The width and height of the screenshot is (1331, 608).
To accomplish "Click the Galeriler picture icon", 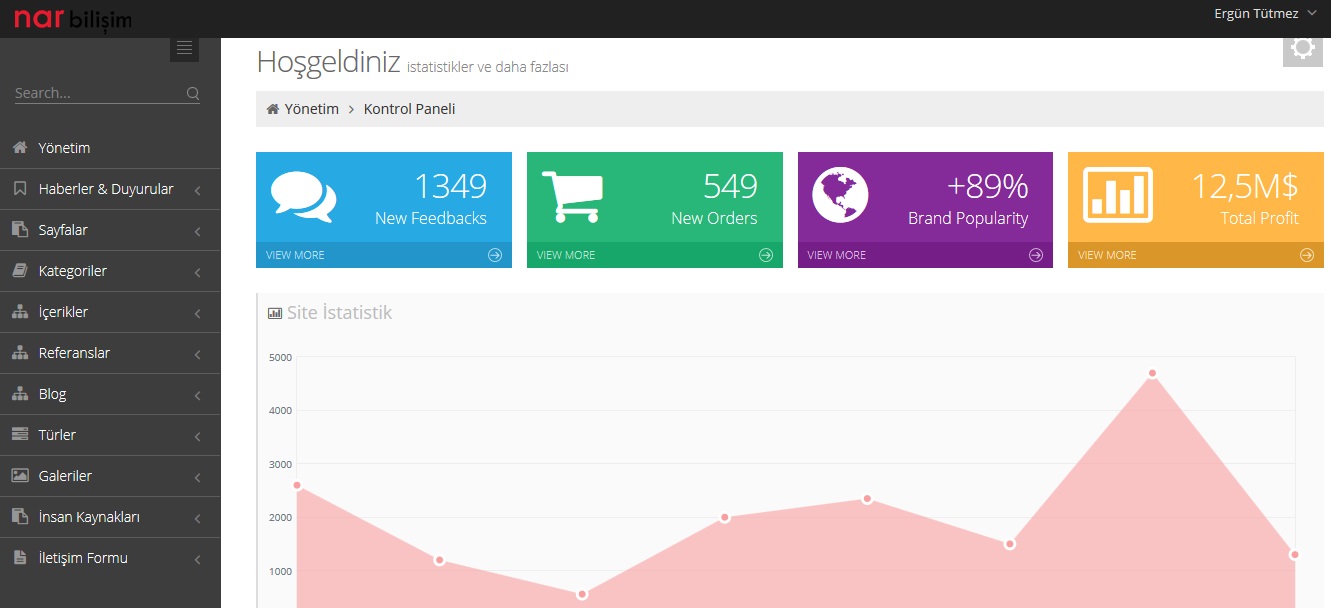I will tap(19, 476).
